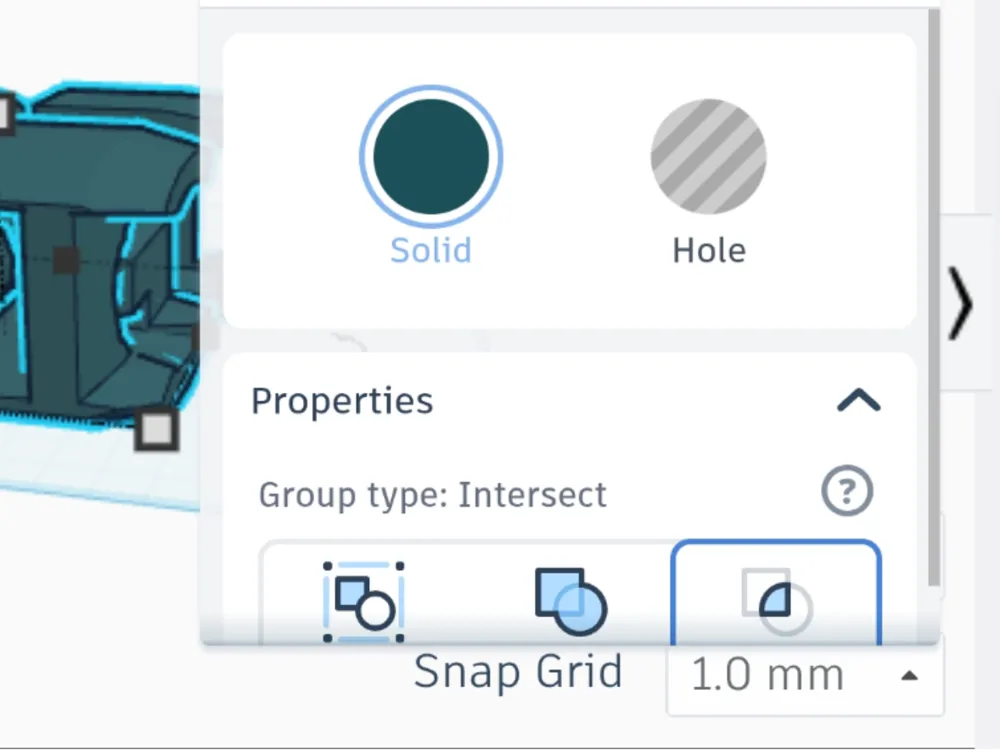Click the black midpoint handle on the model

[66, 260]
